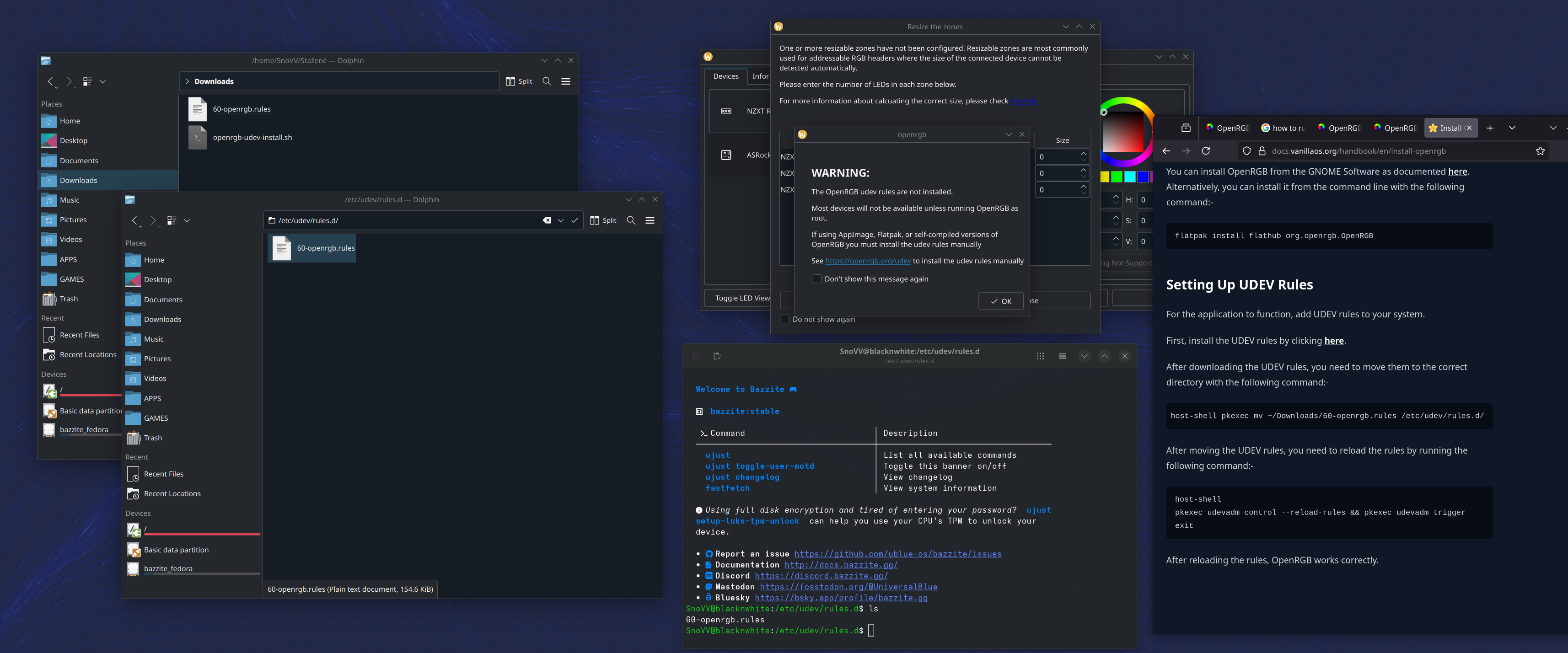Click the lock icon in the browser address bar
The width and height of the screenshot is (1568, 653).
tap(1262, 151)
